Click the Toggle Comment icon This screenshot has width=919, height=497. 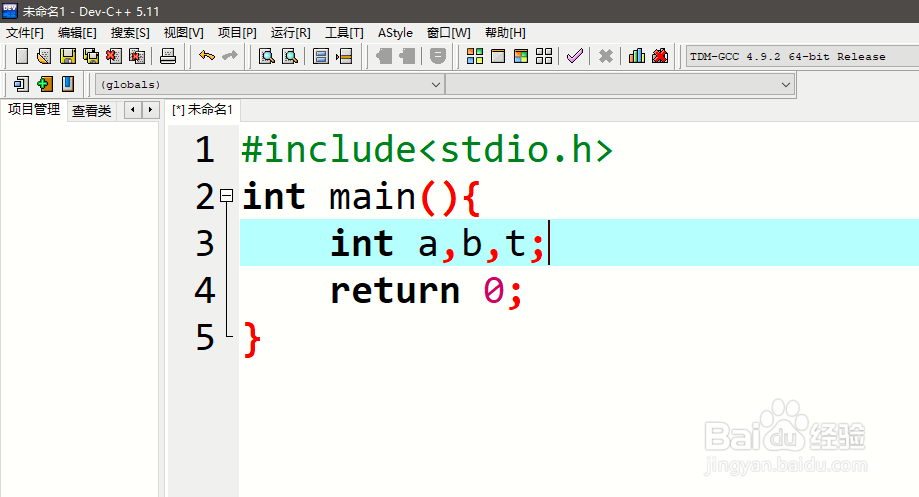(438, 56)
